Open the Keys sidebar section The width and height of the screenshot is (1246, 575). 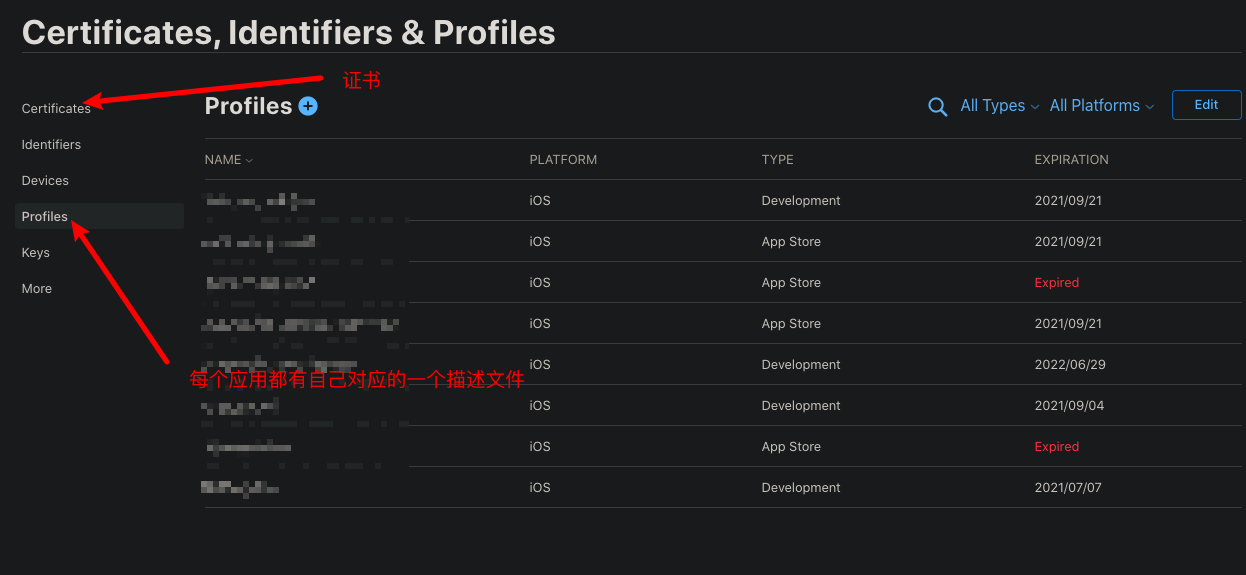click(x=35, y=252)
